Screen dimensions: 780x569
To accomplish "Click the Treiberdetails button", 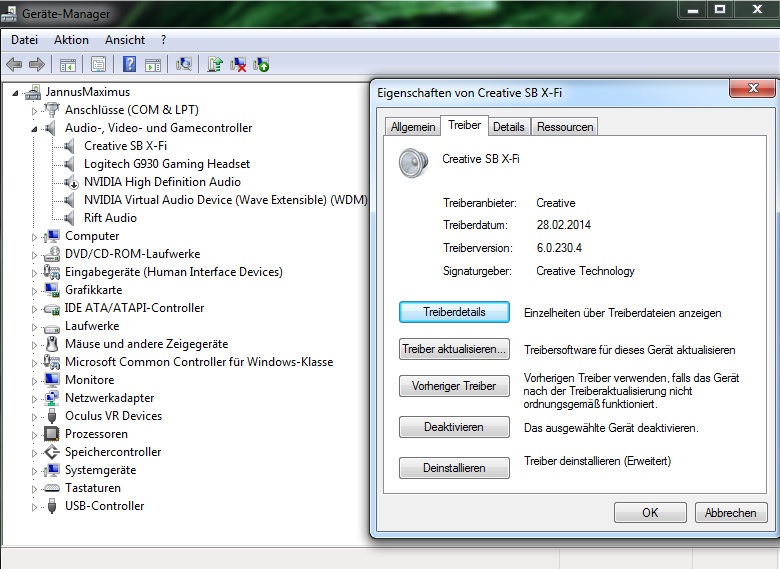I will point(454,312).
